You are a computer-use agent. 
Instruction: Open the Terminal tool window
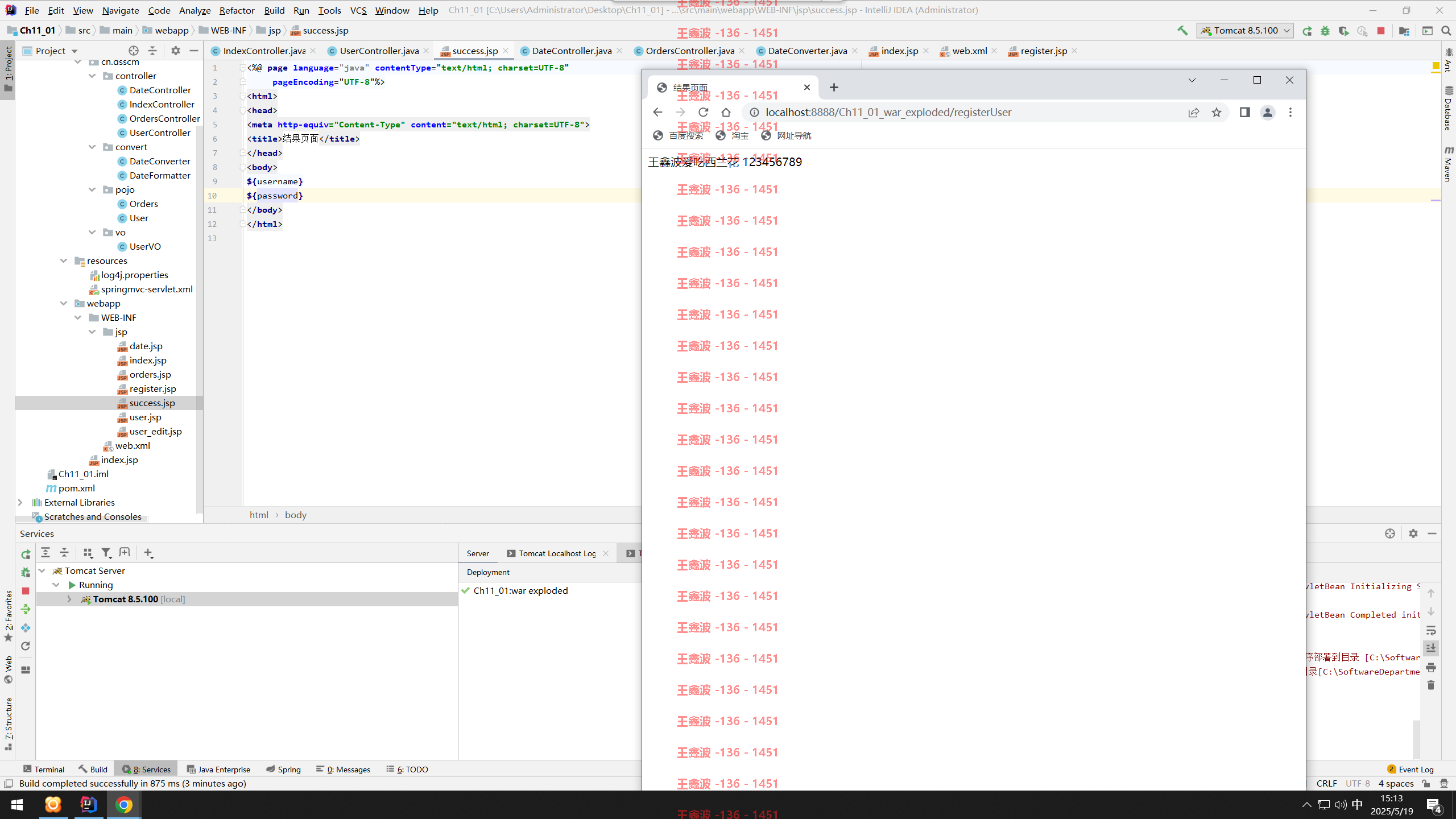[x=44, y=769]
